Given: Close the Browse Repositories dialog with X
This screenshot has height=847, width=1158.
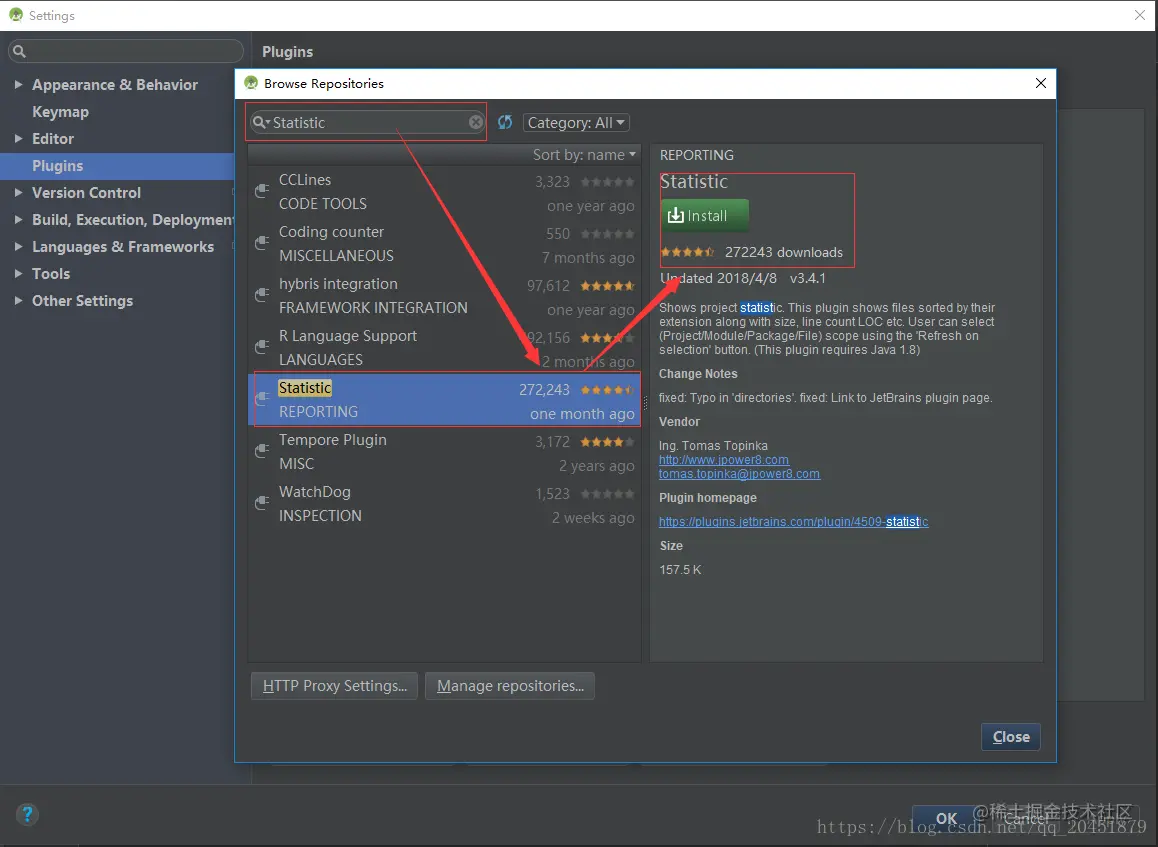Looking at the screenshot, I should (1041, 83).
